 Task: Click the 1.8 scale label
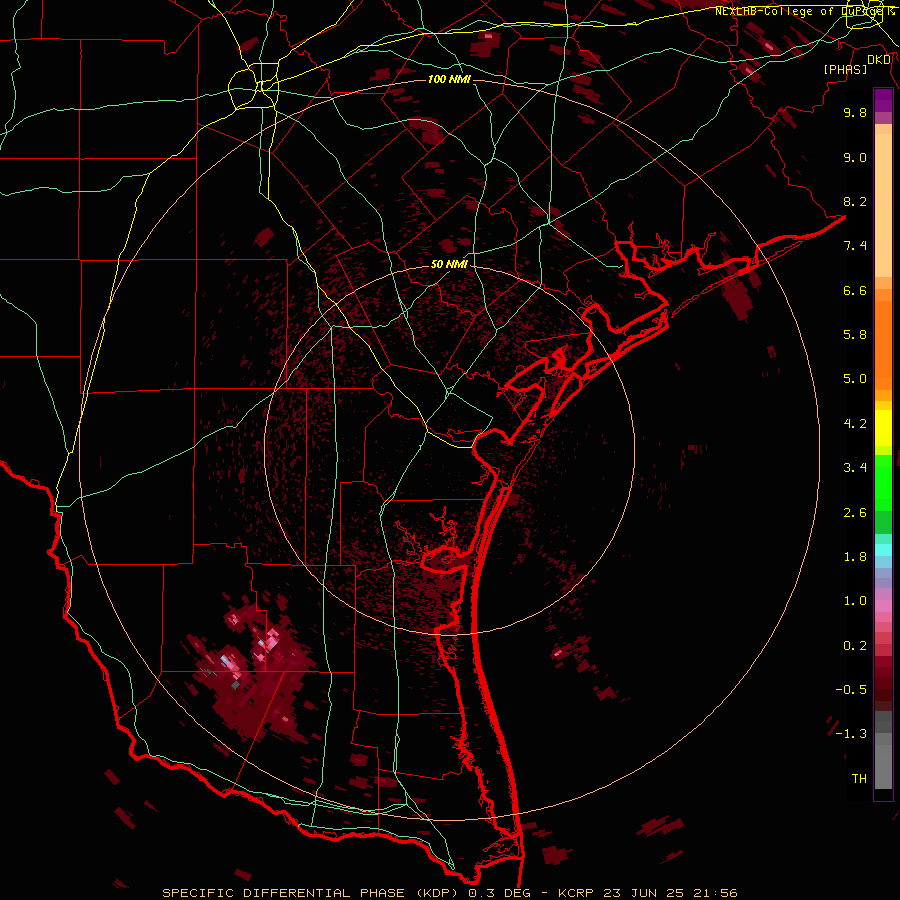(x=855, y=557)
